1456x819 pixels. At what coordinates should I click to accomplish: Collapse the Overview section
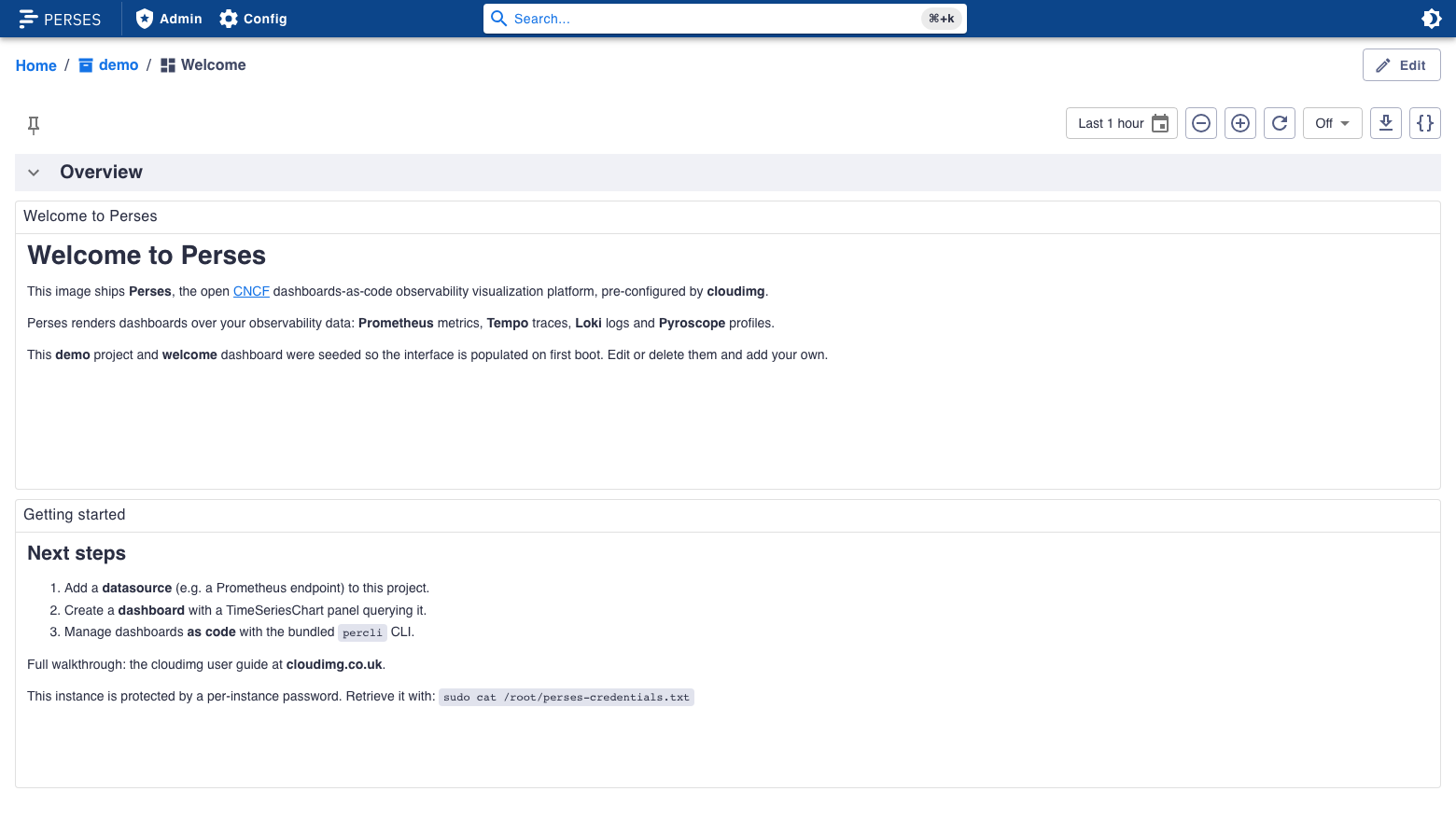point(34,173)
